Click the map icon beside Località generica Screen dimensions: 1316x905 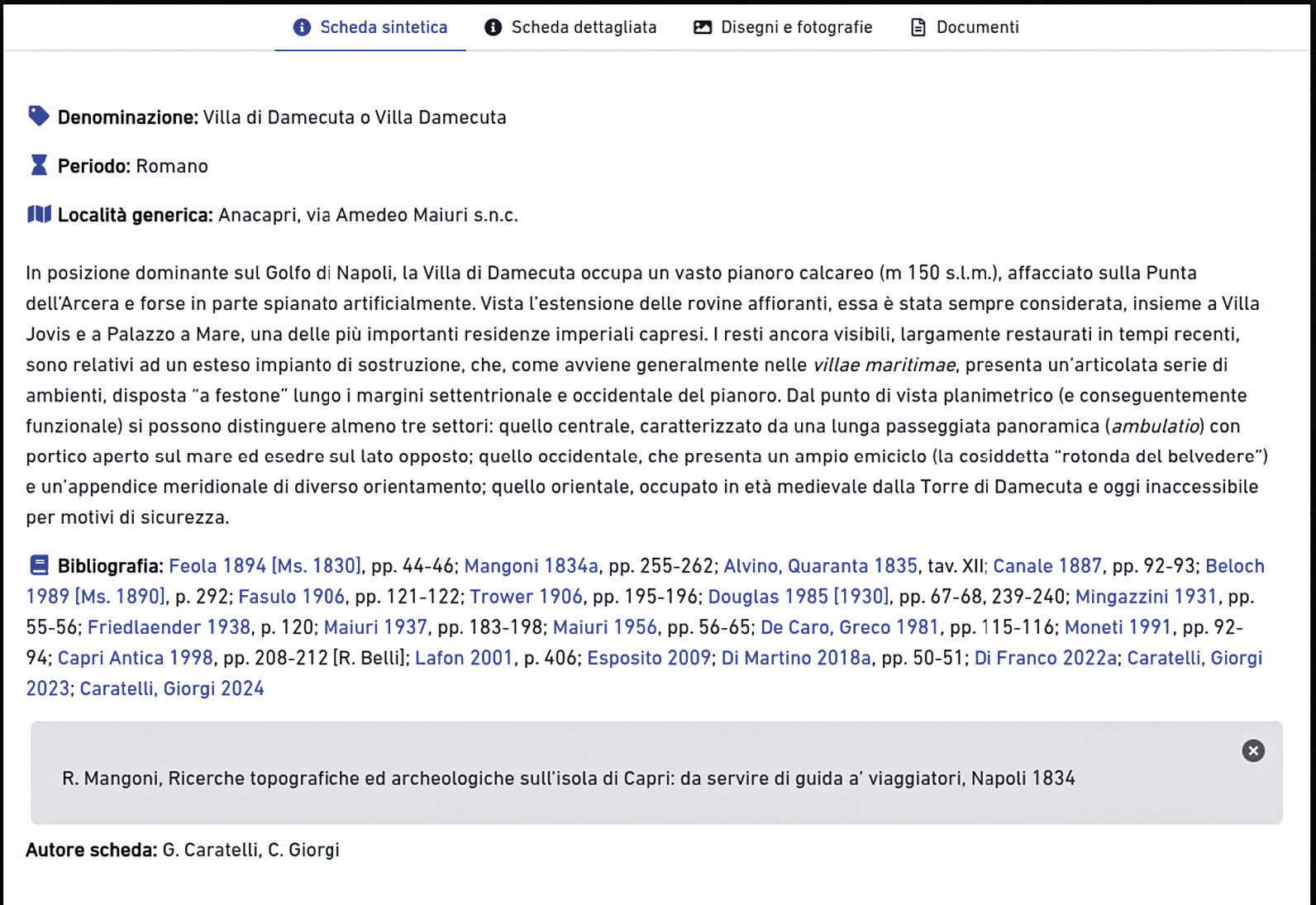coord(39,214)
